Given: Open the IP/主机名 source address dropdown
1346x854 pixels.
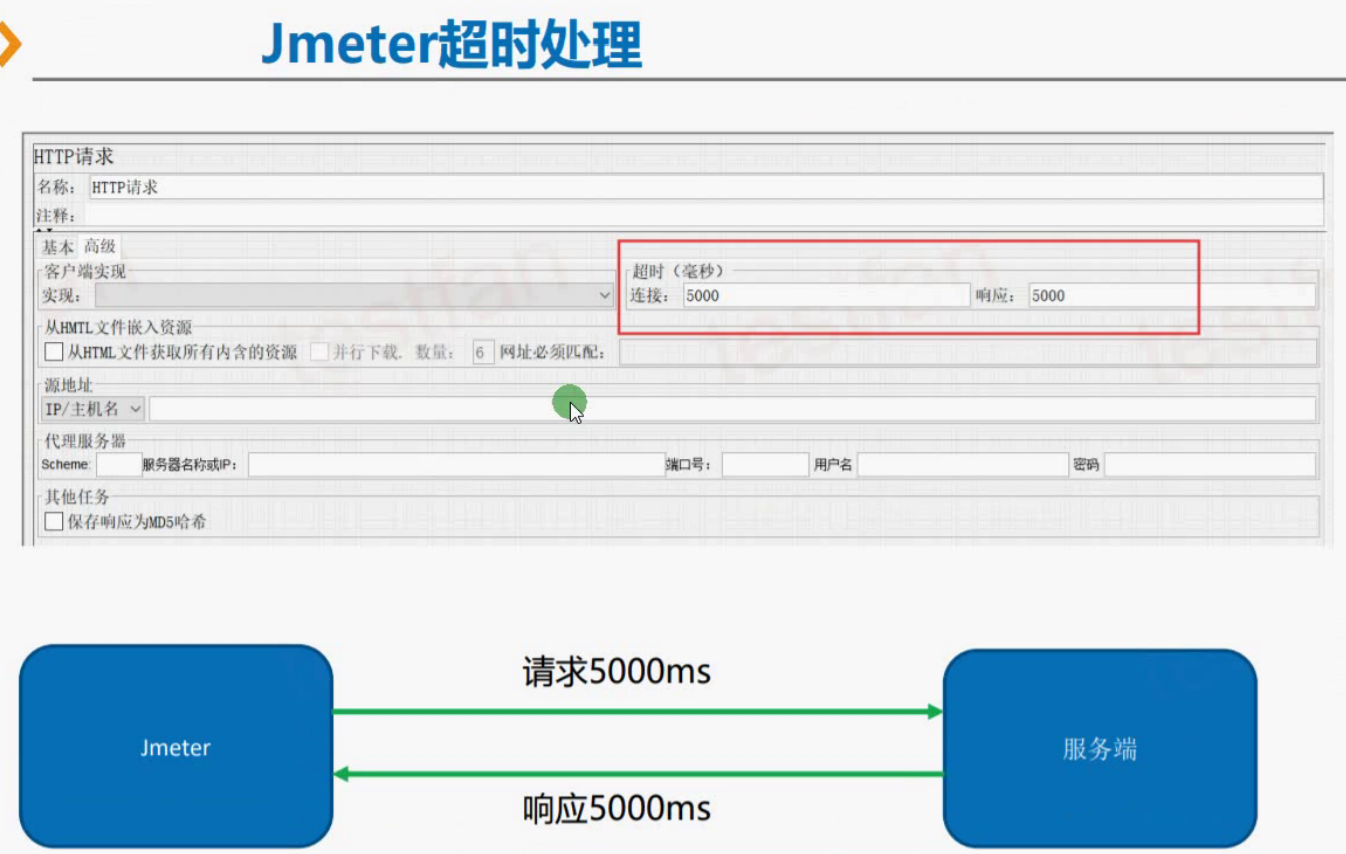Looking at the screenshot, I should tap(93, 409).
